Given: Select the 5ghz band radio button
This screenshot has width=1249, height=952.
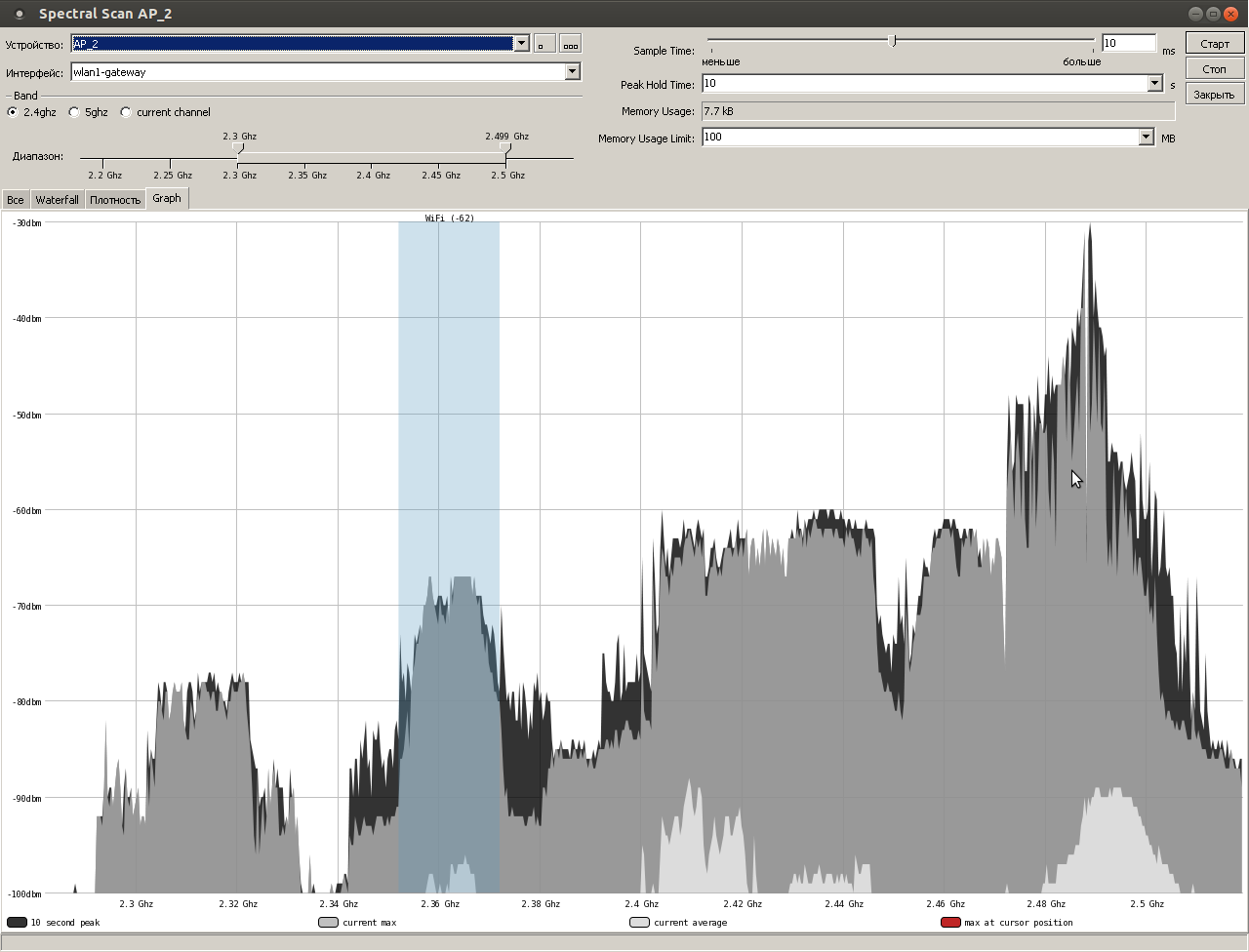Looking at the screenshot, I should pos(74,112).
